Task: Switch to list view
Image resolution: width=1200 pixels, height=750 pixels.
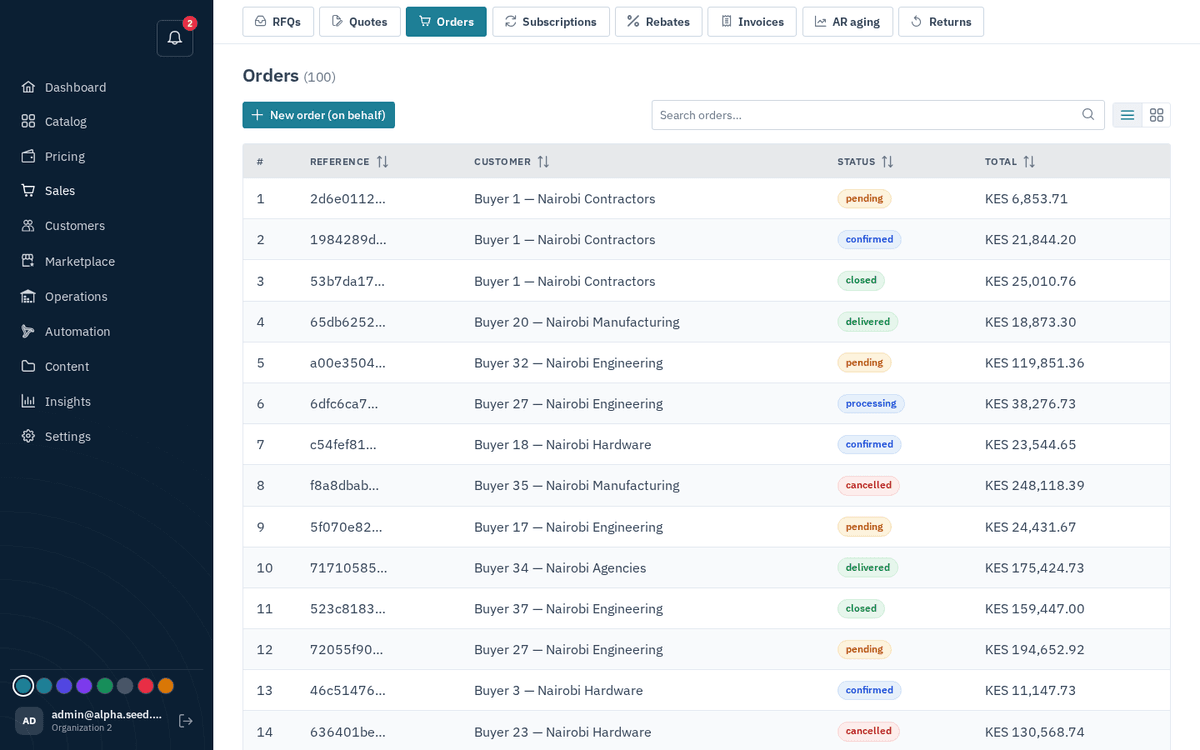Action: click(1127, 115)
